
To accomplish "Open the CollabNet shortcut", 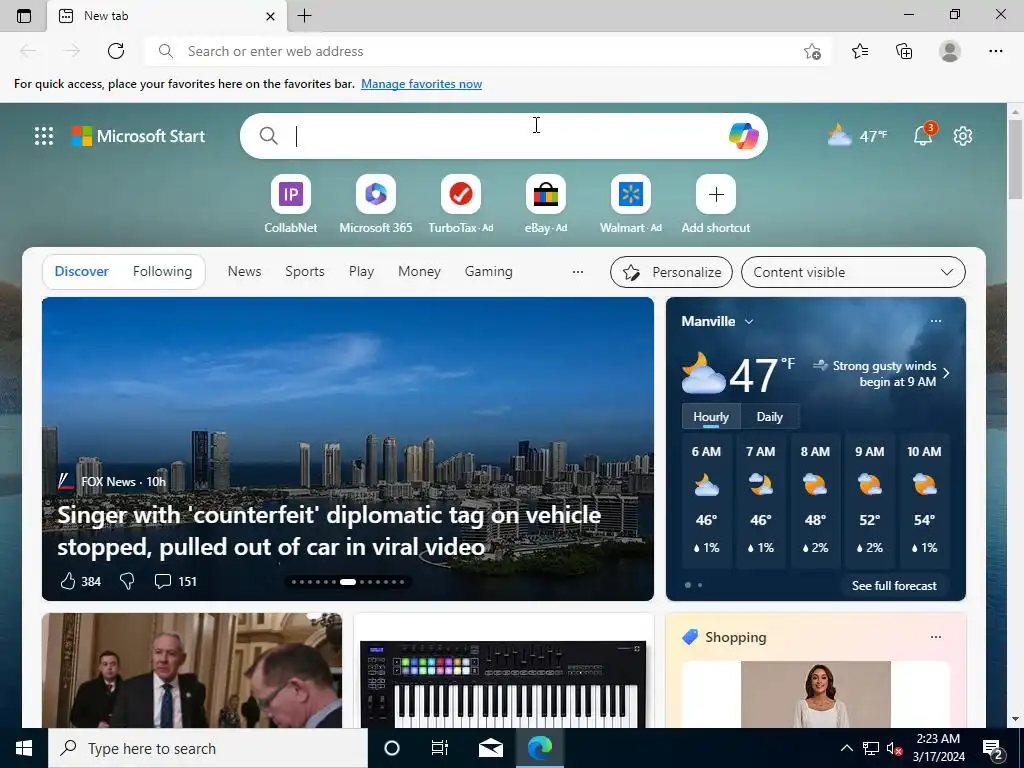I will [291, 204].
